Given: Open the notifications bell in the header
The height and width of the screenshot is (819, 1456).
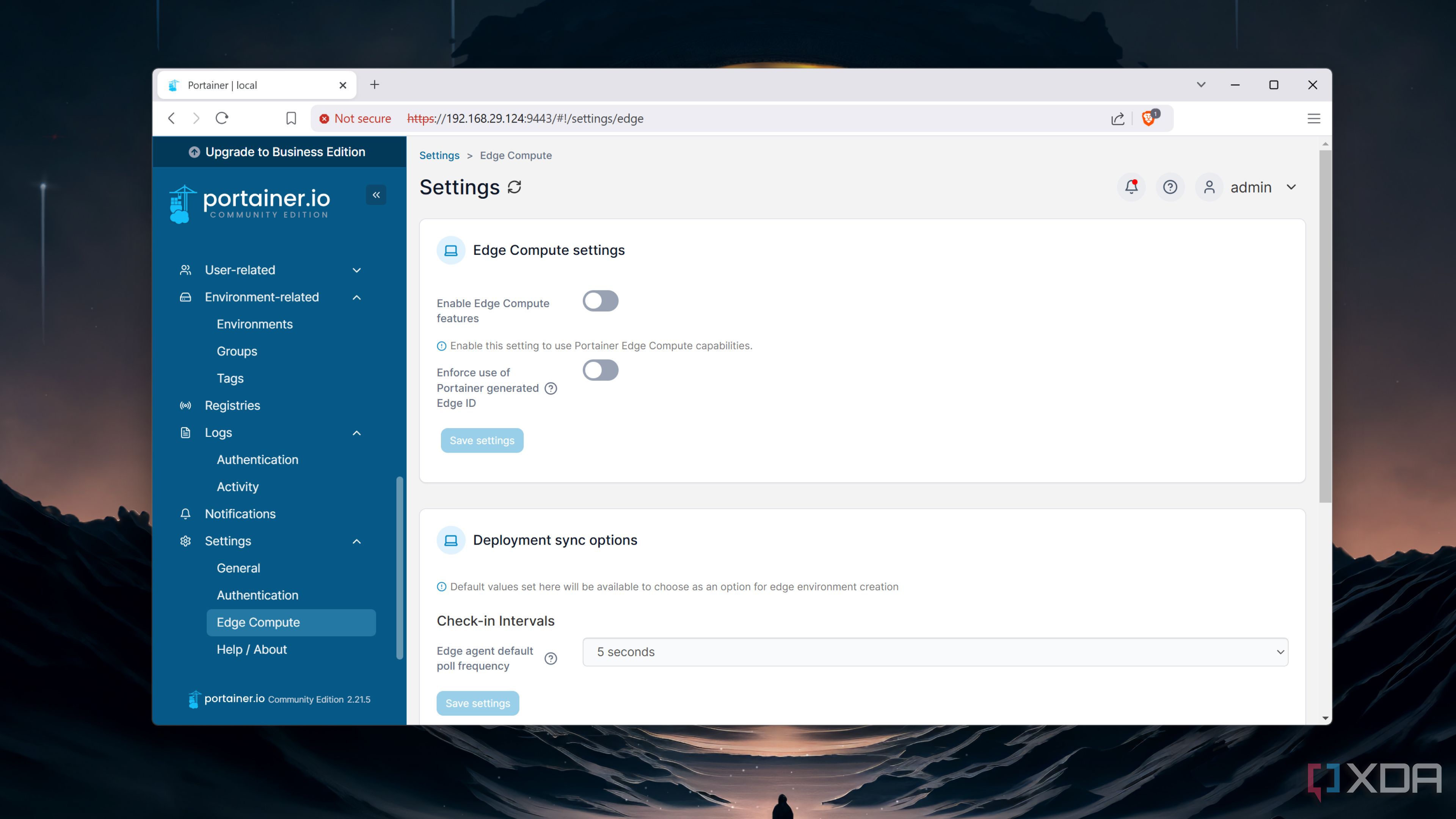Looking at the screenshot, I should [1131, 187].
